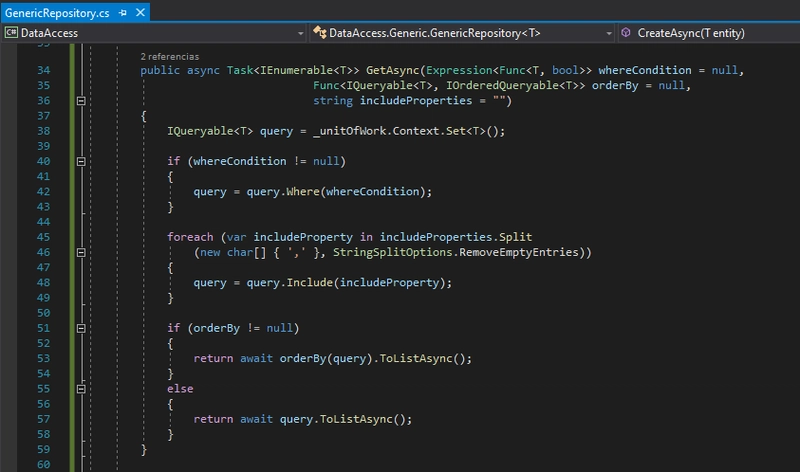Open the DataAccess.Generic.GenericRepository<T> type dropdown
The image size is (800, 472).
click(462, 33)
